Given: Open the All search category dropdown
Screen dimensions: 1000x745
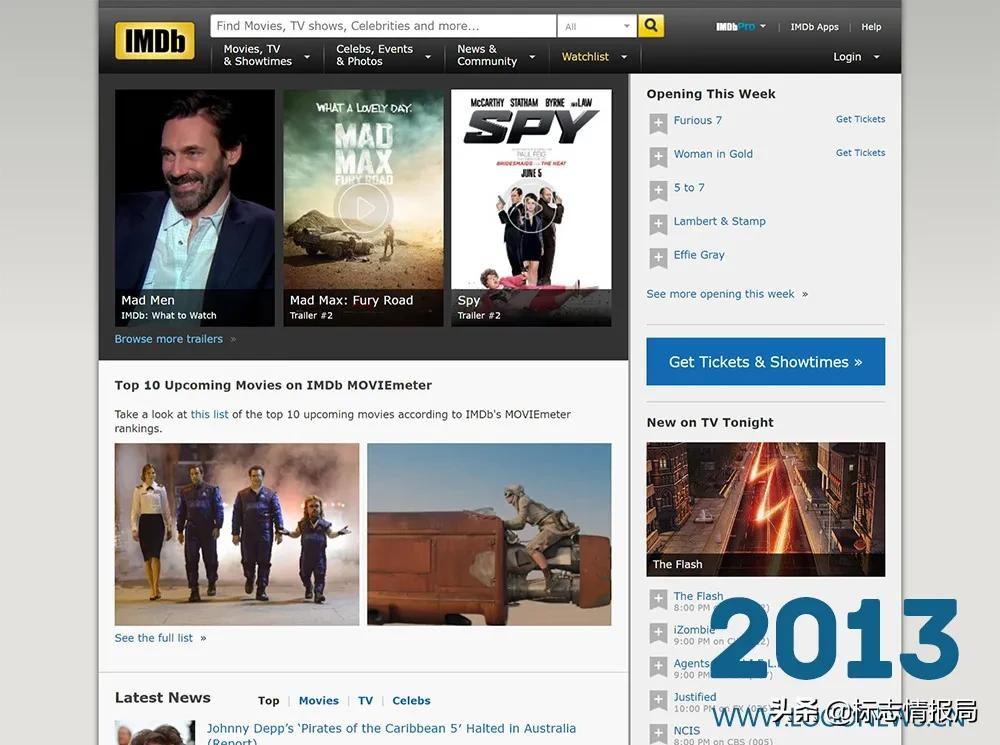Looking at the screenshot, I should 598,27.
